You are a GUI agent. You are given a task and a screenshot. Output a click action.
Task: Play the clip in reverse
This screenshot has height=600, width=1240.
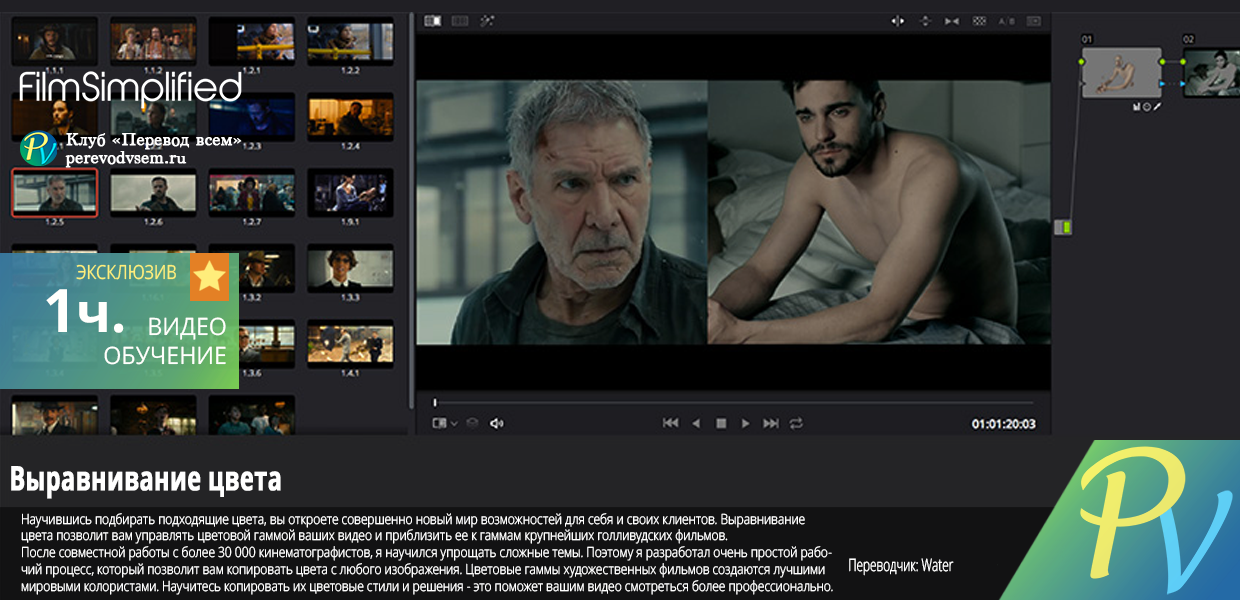(x=697, y=423)
